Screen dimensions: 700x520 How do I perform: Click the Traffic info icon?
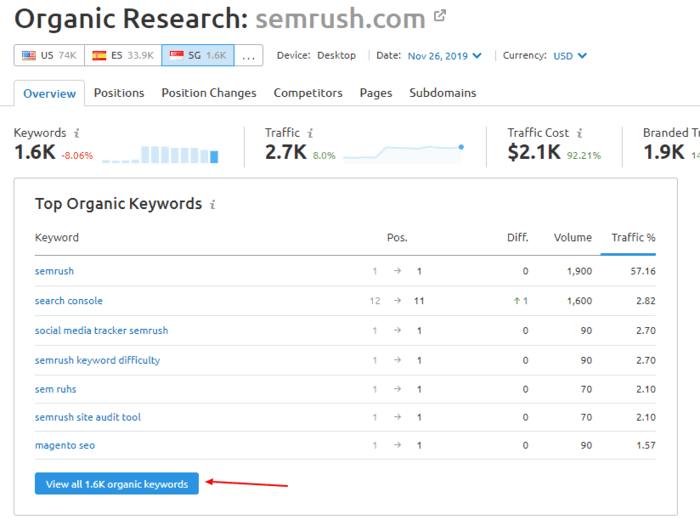pyautogui.click(x=310, y=133)
